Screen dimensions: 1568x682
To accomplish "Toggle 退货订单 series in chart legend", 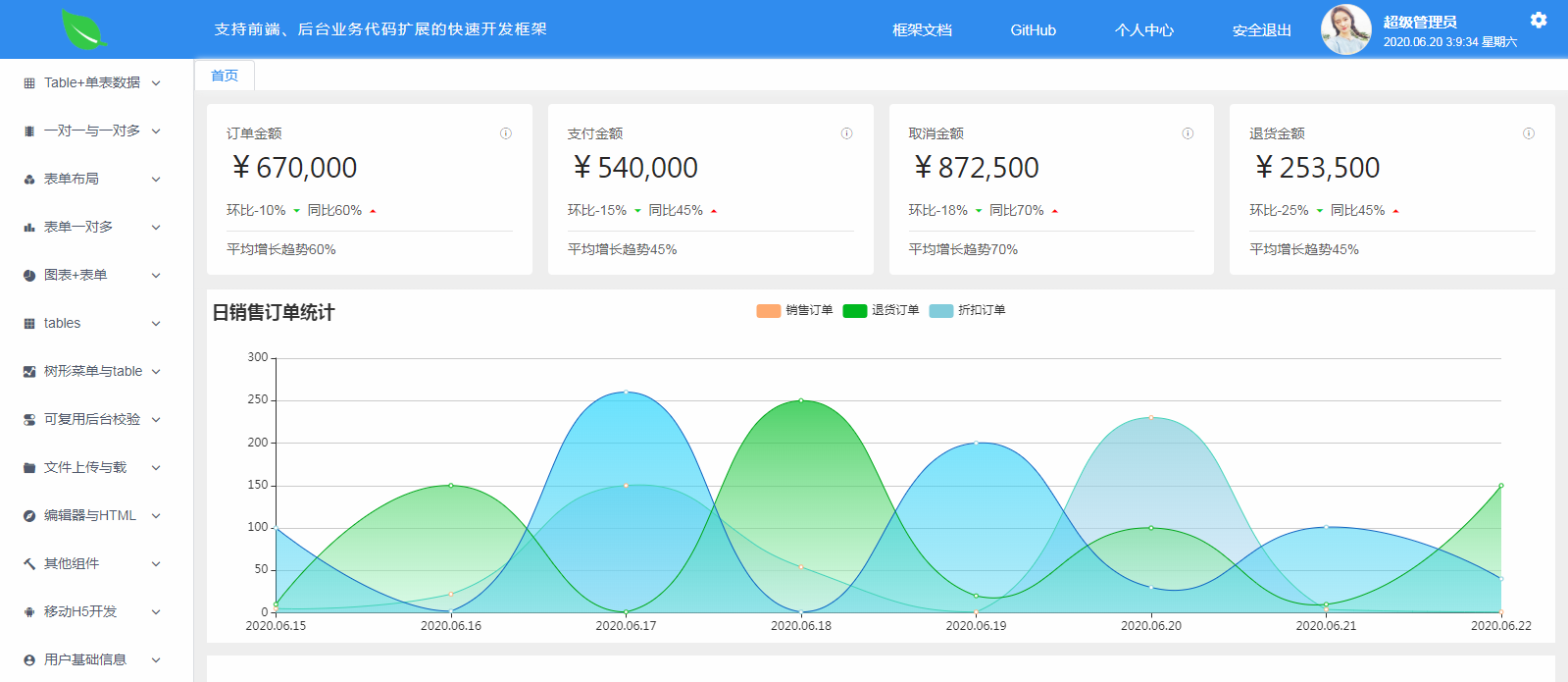I will (881, 311).
